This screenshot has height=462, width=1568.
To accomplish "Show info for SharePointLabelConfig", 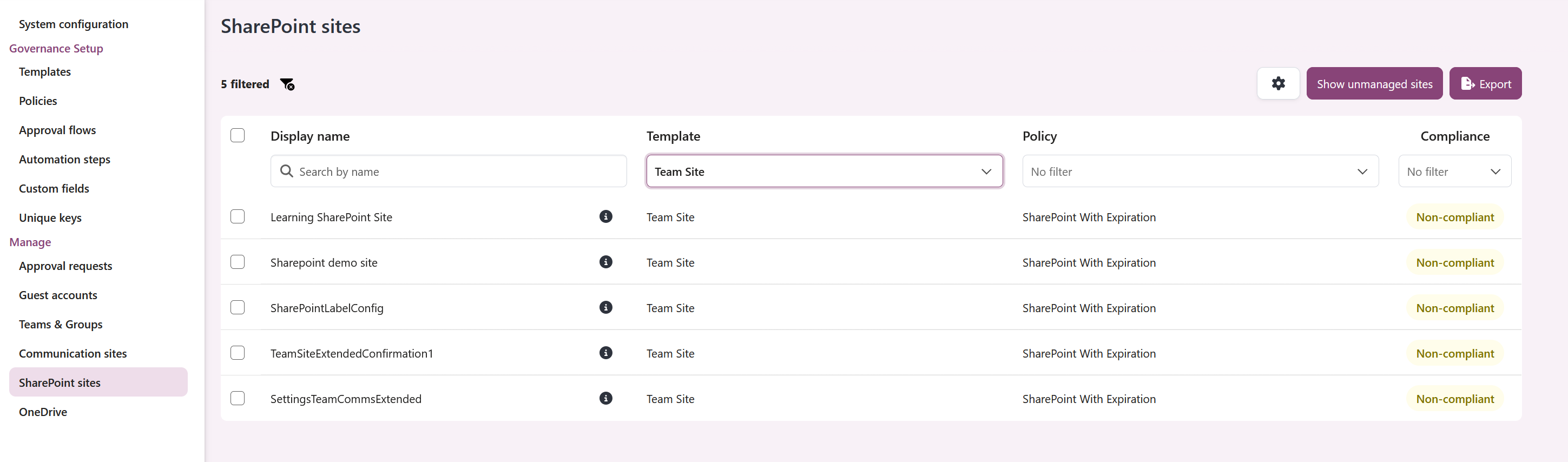I will point(605,307).
